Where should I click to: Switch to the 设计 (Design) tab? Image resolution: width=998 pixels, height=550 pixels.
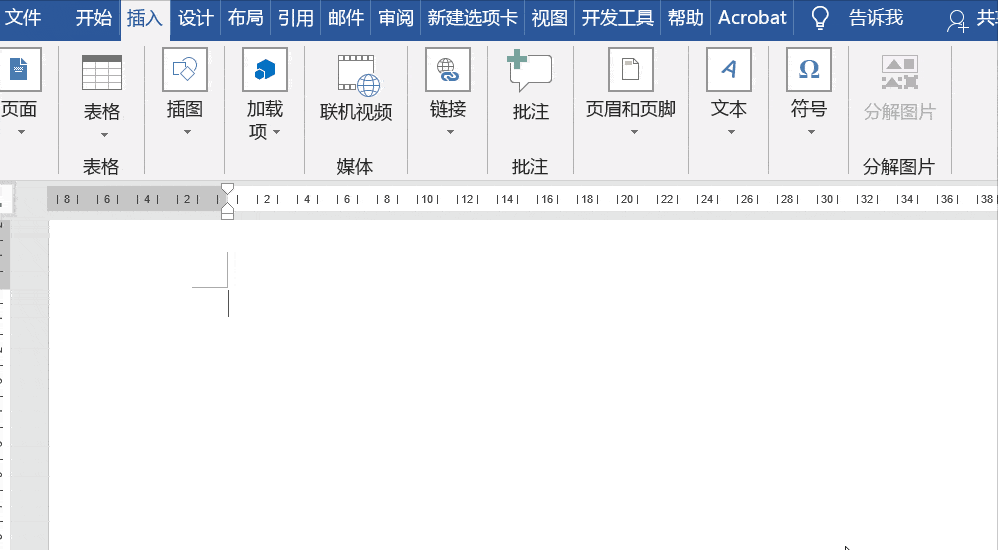coord(195,17)
